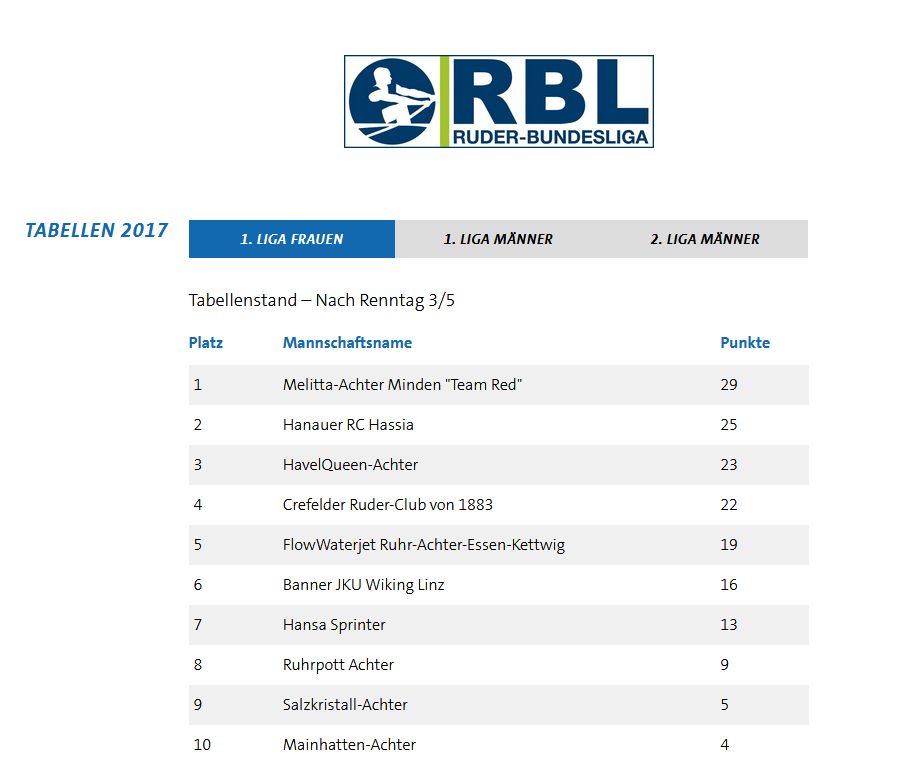Click the Platz column header
Image resolution: width=921 pixels, height=779 pixels.
(x=206, y=343)
